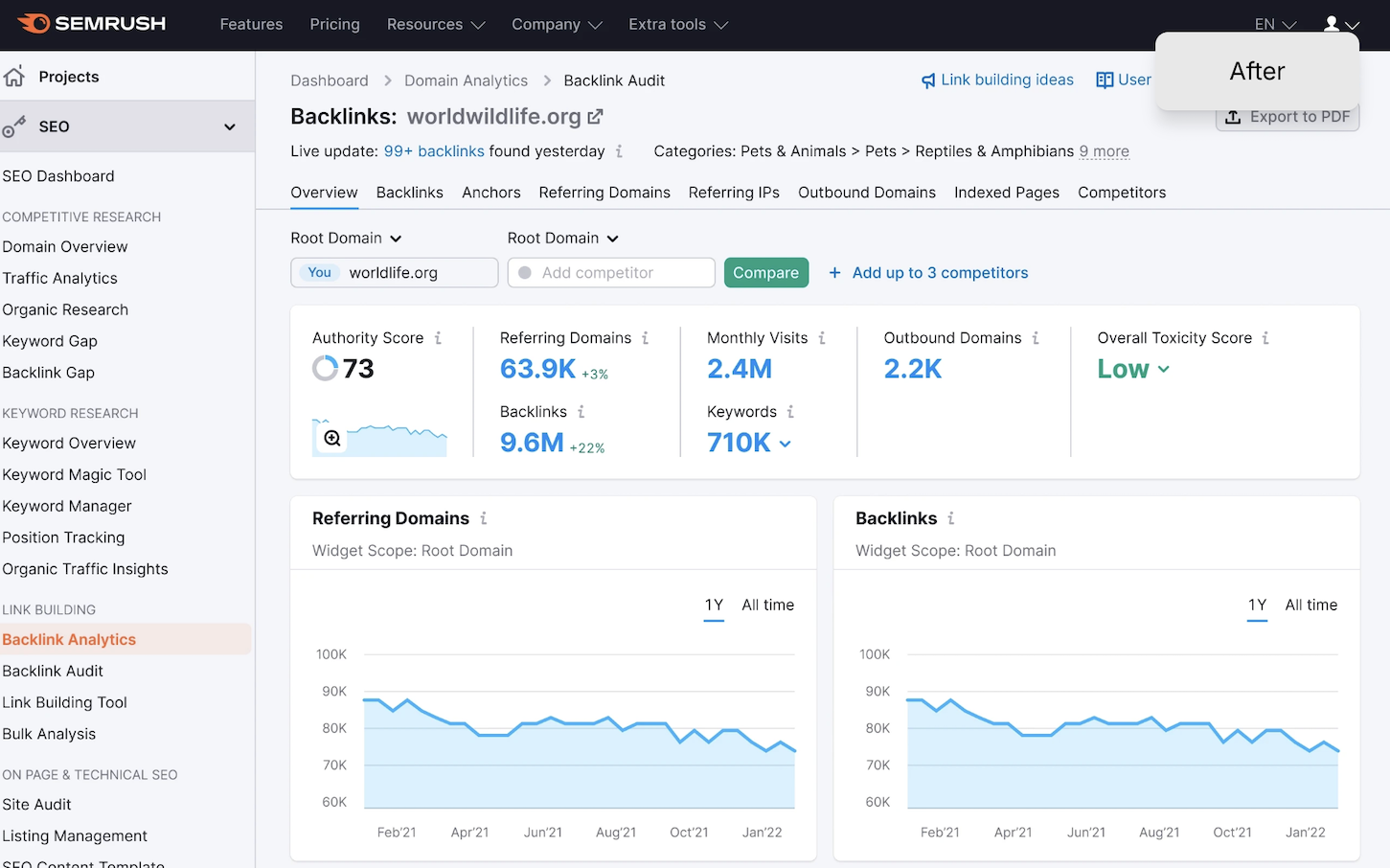1390x868 pixels.
Task: Click the magnifier zoom icon on Authority Score chart
Action: pos(332,439)
